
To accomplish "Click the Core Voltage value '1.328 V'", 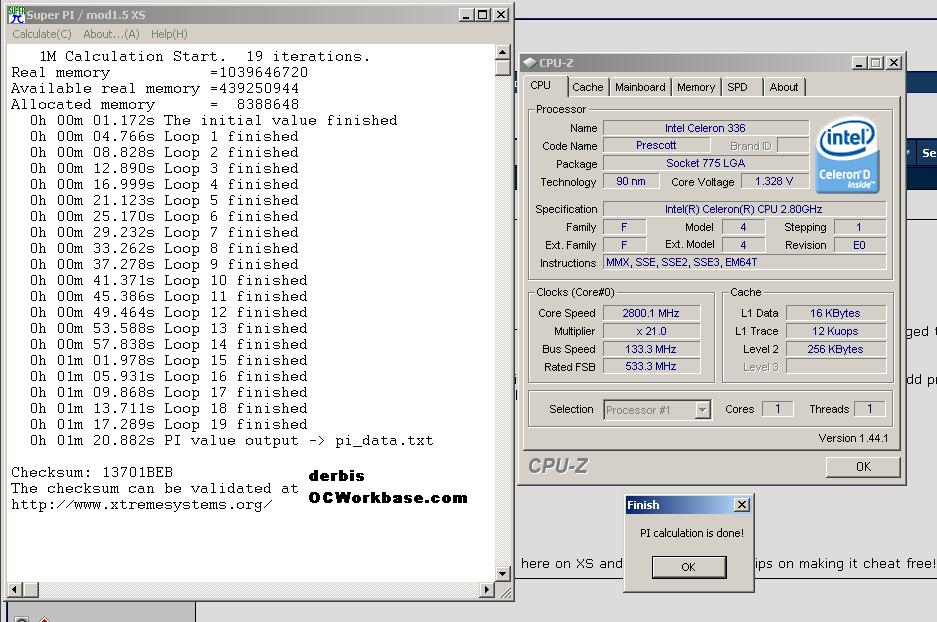I will click(x=774, y=181).
